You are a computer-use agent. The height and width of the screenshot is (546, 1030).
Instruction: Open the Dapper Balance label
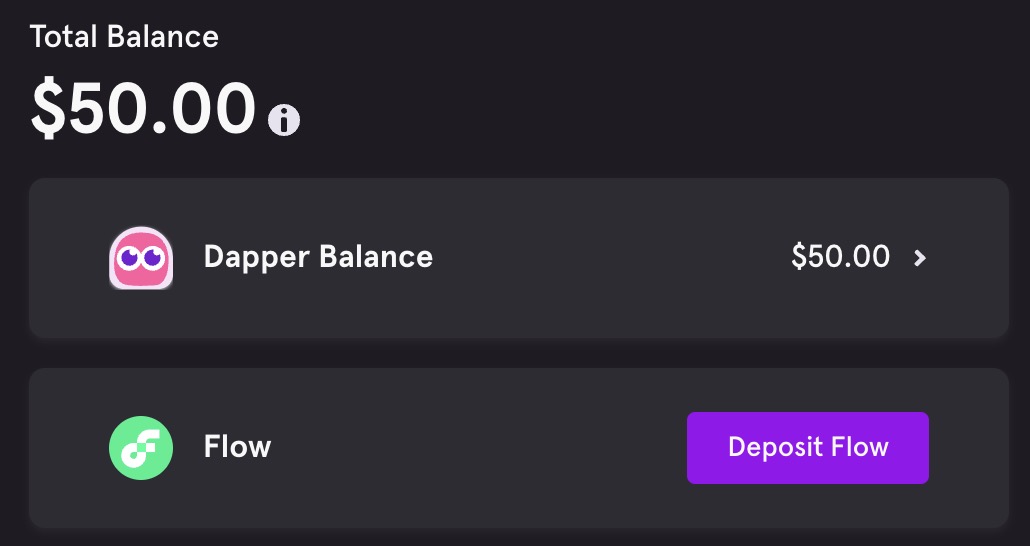pos(318,257)
